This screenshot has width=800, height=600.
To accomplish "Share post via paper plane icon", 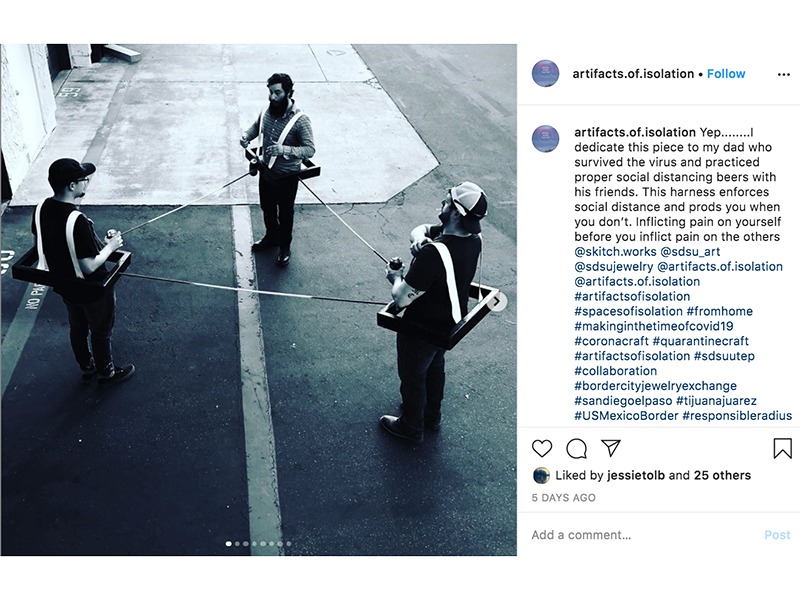I will click(x=611, y=448).
